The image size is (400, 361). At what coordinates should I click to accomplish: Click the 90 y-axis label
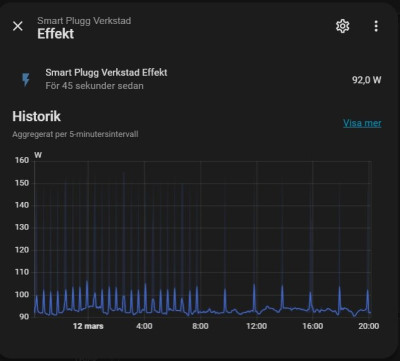click(24, 317)
